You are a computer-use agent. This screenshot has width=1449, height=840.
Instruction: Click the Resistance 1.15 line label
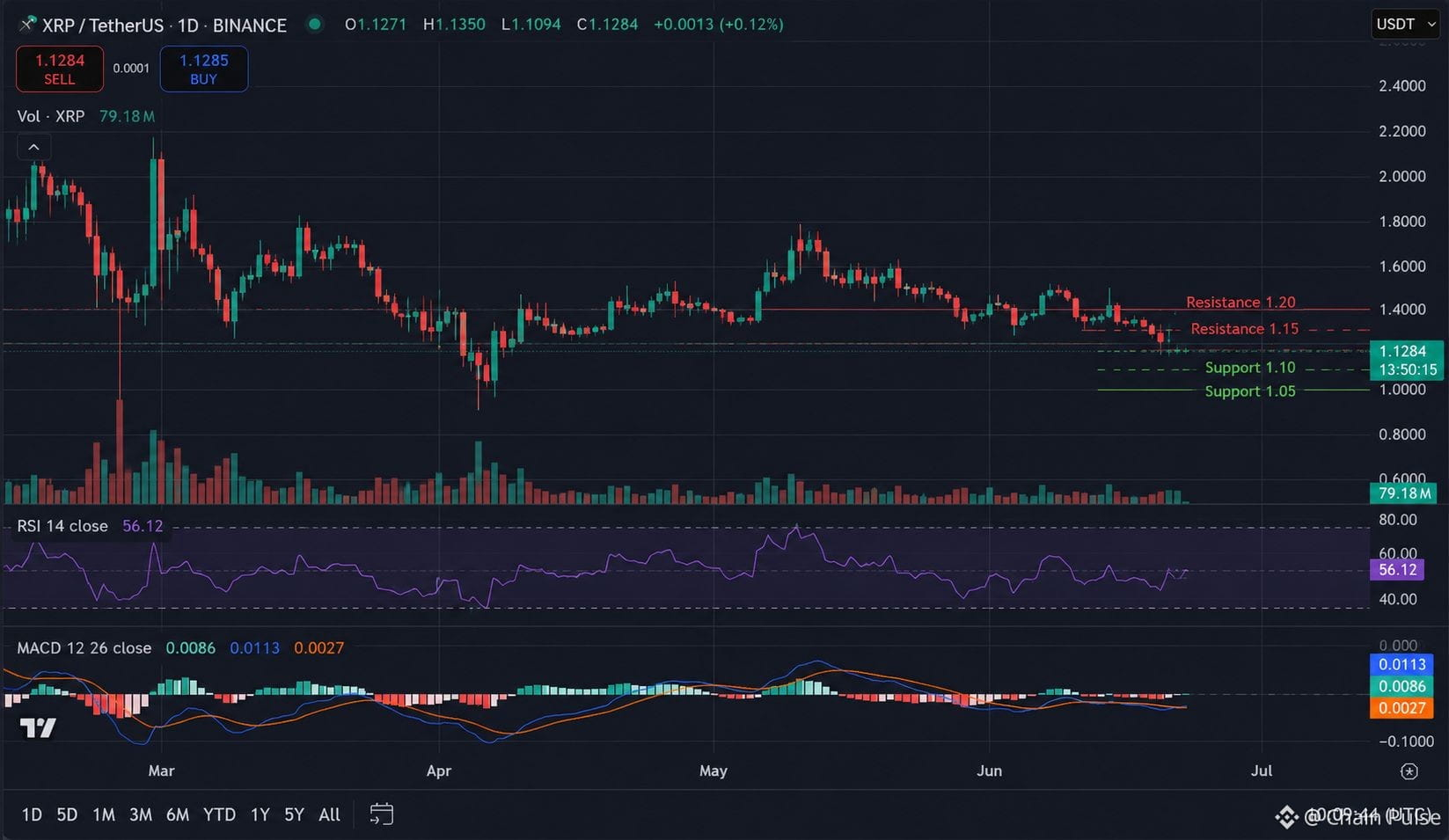pos(1244,328)
